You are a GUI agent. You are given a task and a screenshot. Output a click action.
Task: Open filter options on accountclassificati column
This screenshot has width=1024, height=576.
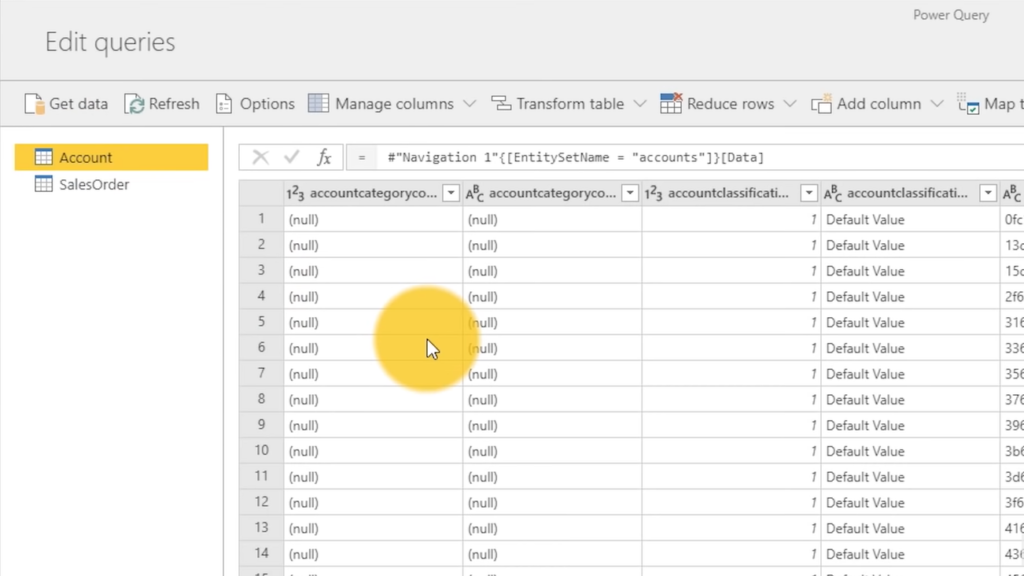coord(808,193)
